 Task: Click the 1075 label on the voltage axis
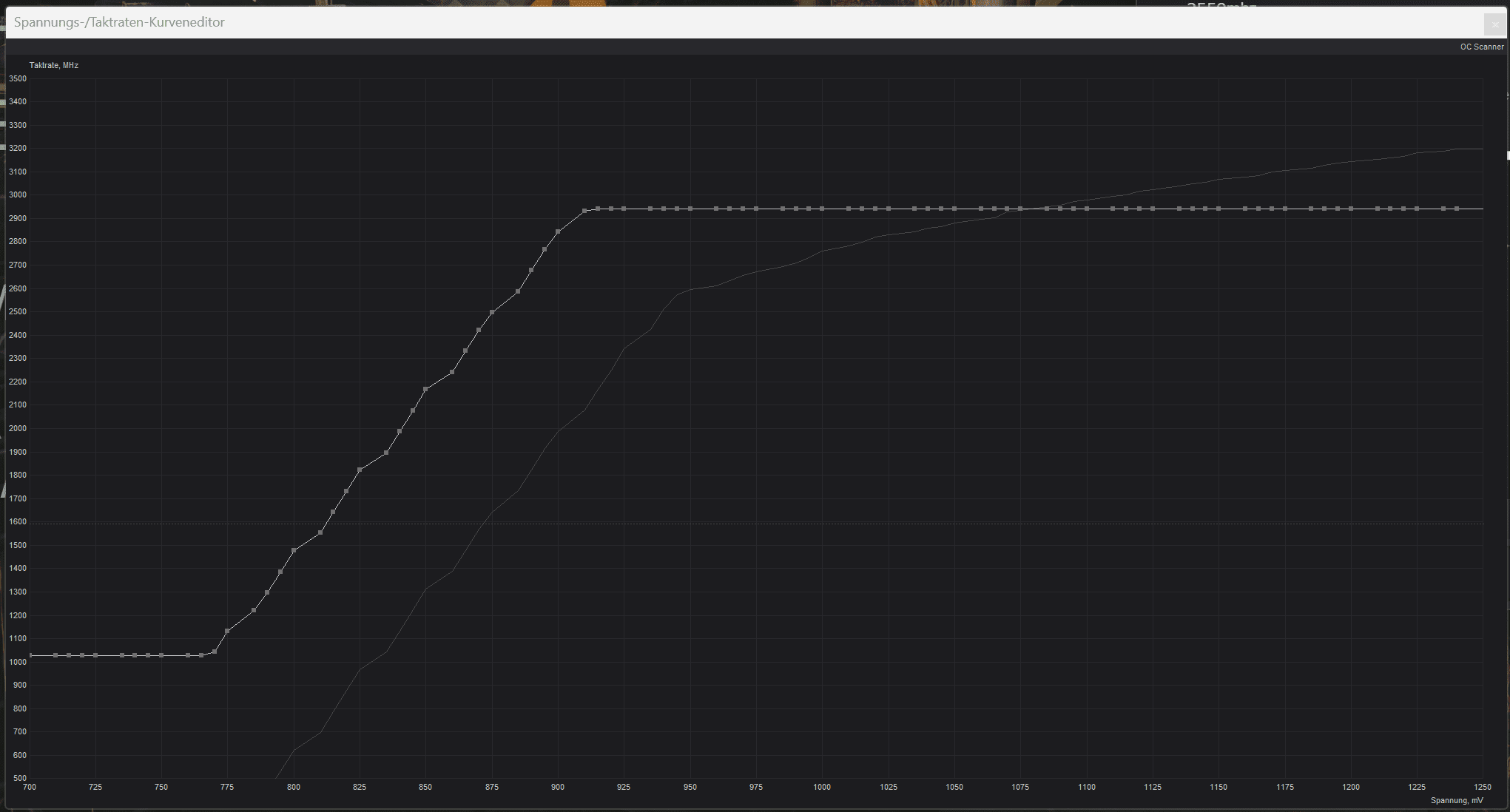point(1020,787)
